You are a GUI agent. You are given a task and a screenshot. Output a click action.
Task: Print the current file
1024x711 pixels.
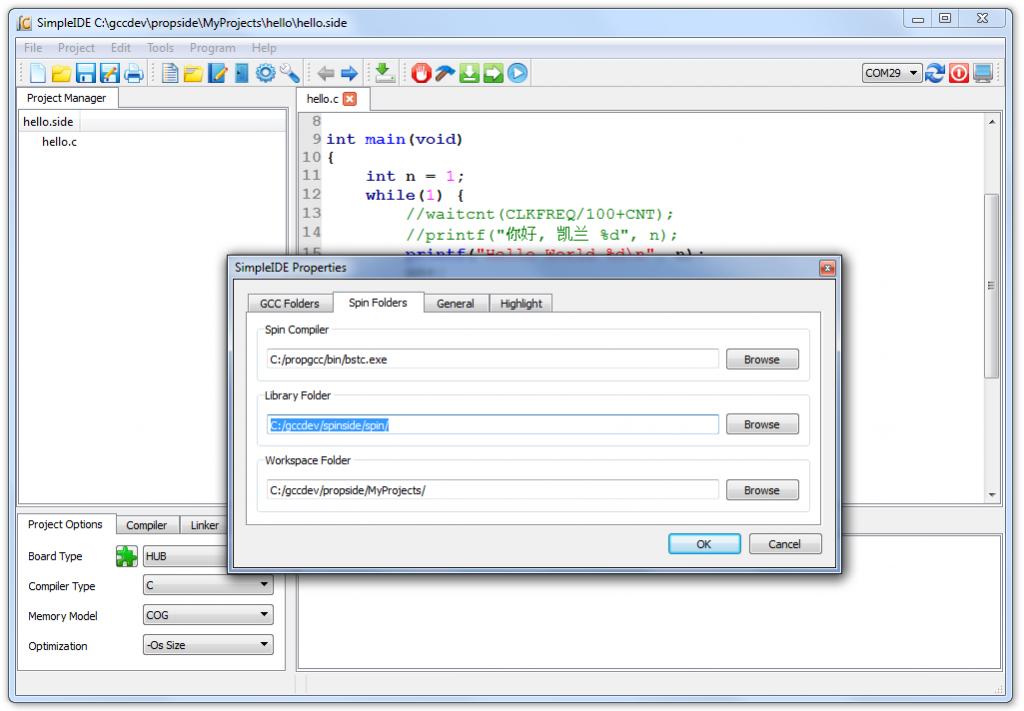coord(134,73)
